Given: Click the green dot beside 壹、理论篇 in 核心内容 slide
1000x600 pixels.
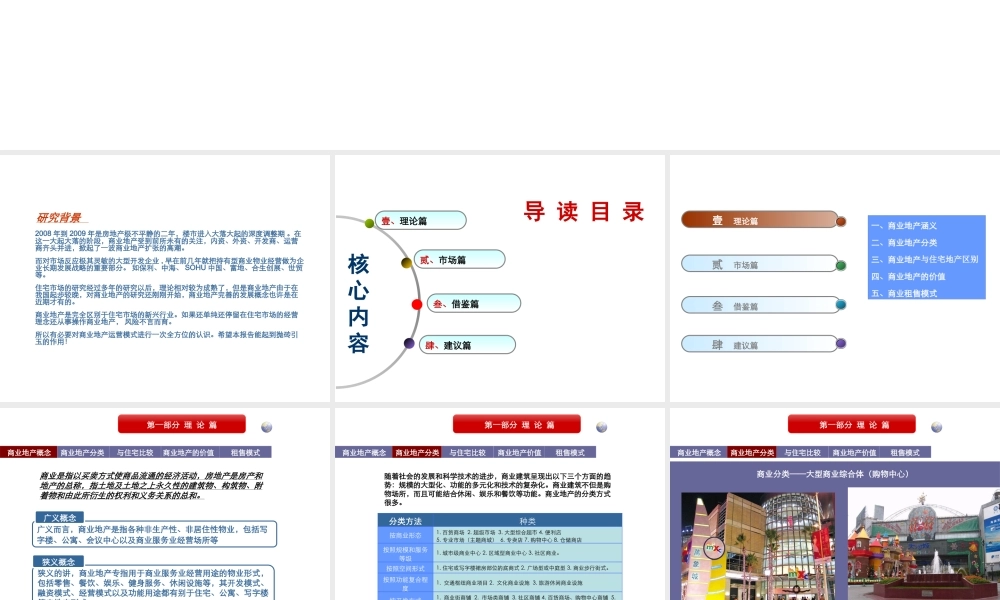Looking at the screenshot, I should 369,223.
